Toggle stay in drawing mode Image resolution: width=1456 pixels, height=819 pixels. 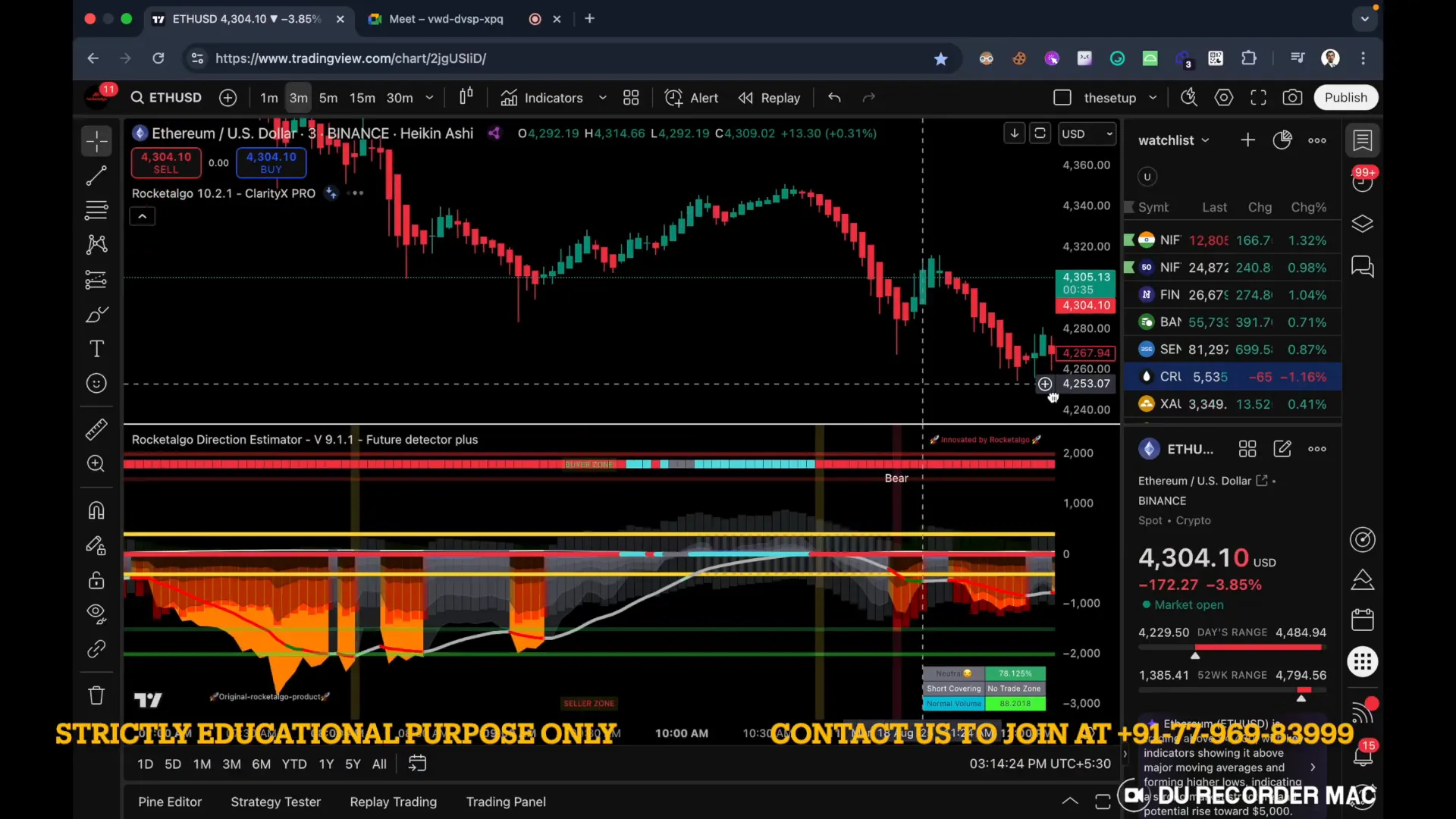point(96,545)
